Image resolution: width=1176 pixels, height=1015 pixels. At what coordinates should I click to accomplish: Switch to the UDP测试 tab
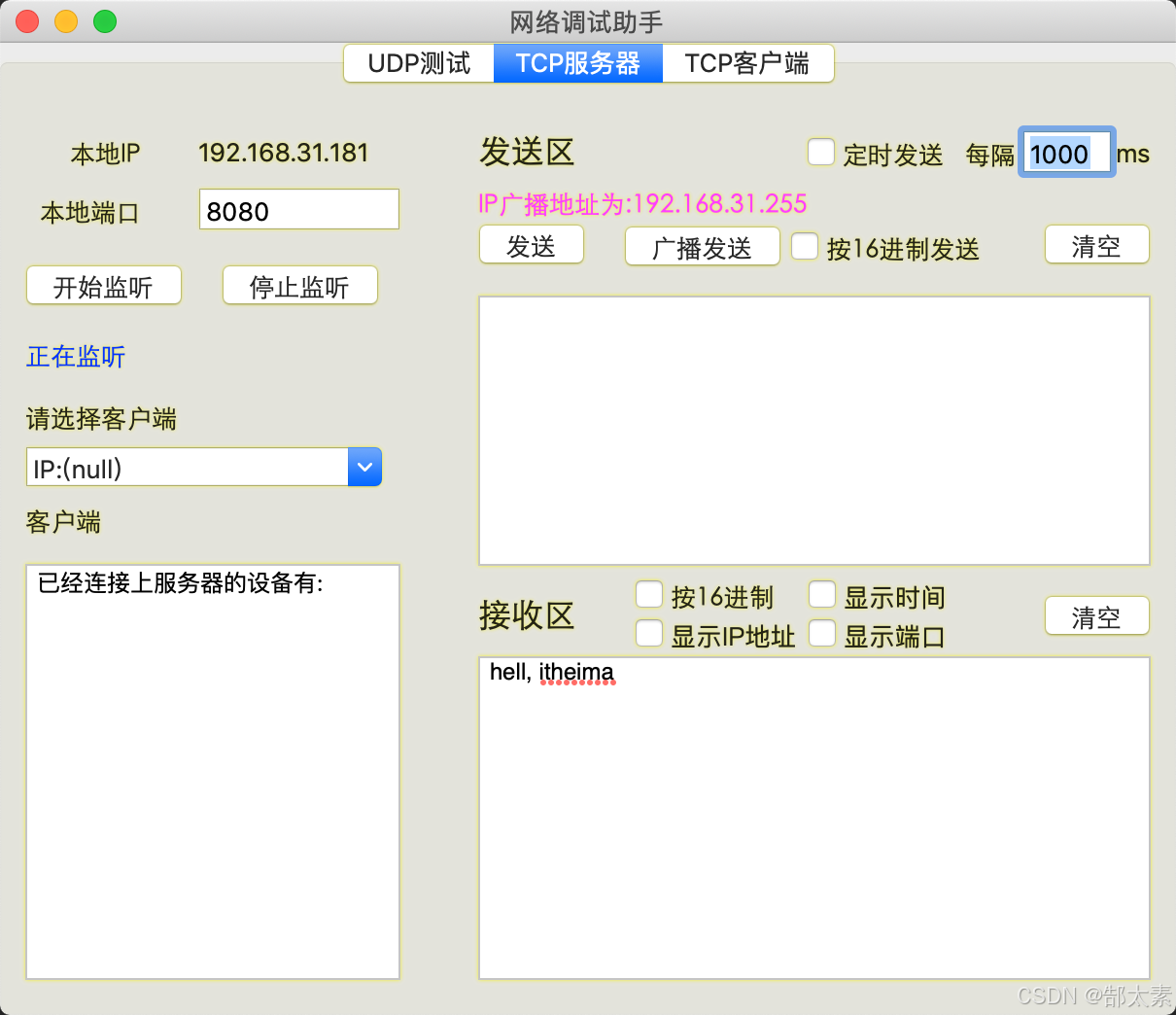coord(418,62)
